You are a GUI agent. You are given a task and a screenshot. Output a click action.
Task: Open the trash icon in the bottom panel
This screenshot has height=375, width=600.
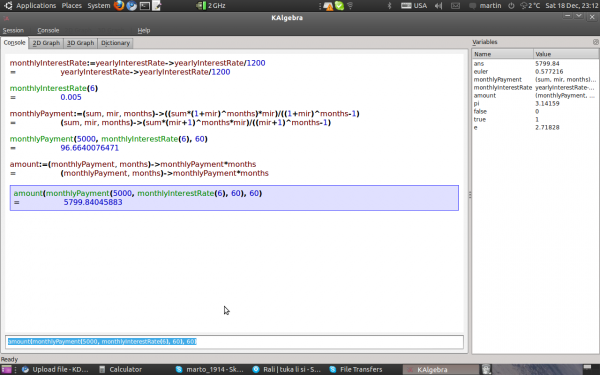[486, 369]
